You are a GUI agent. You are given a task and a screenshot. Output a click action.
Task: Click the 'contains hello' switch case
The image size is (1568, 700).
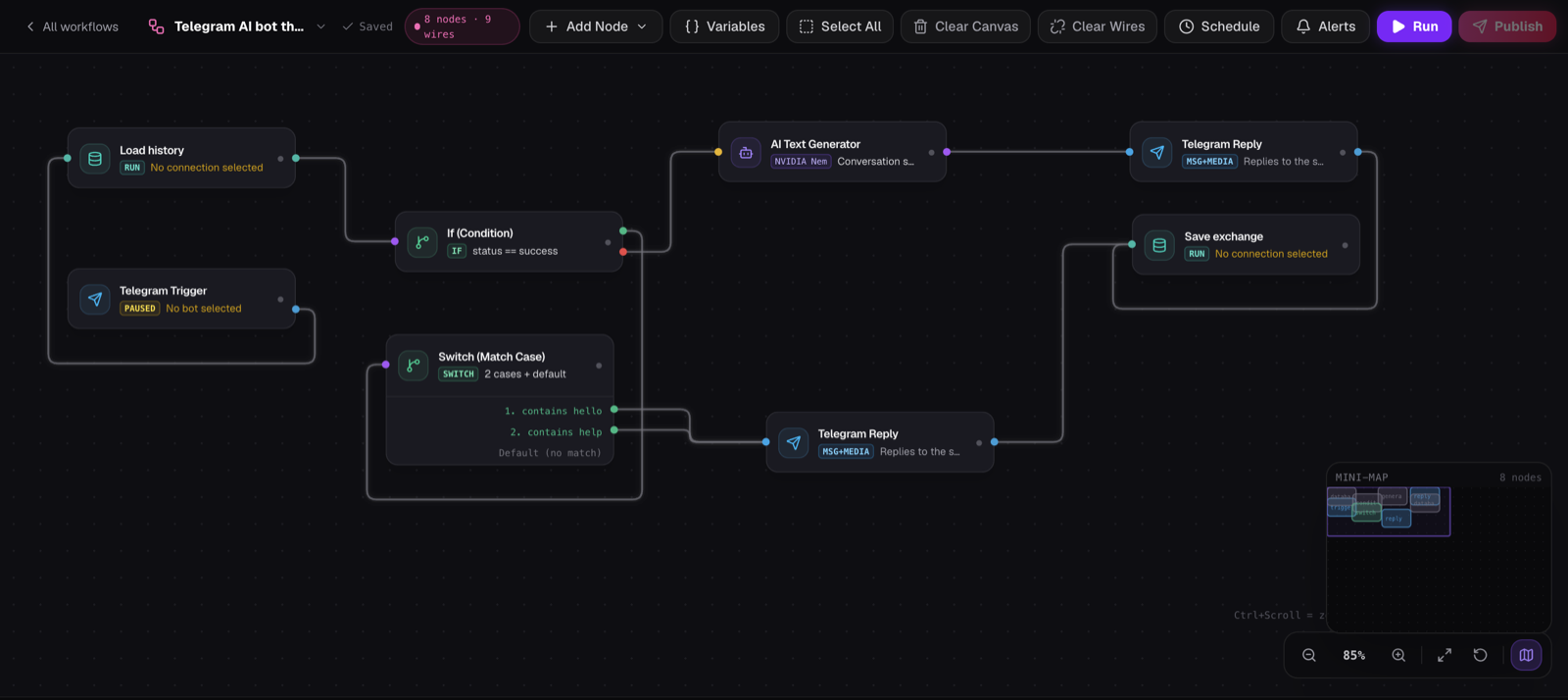[553, 411]
